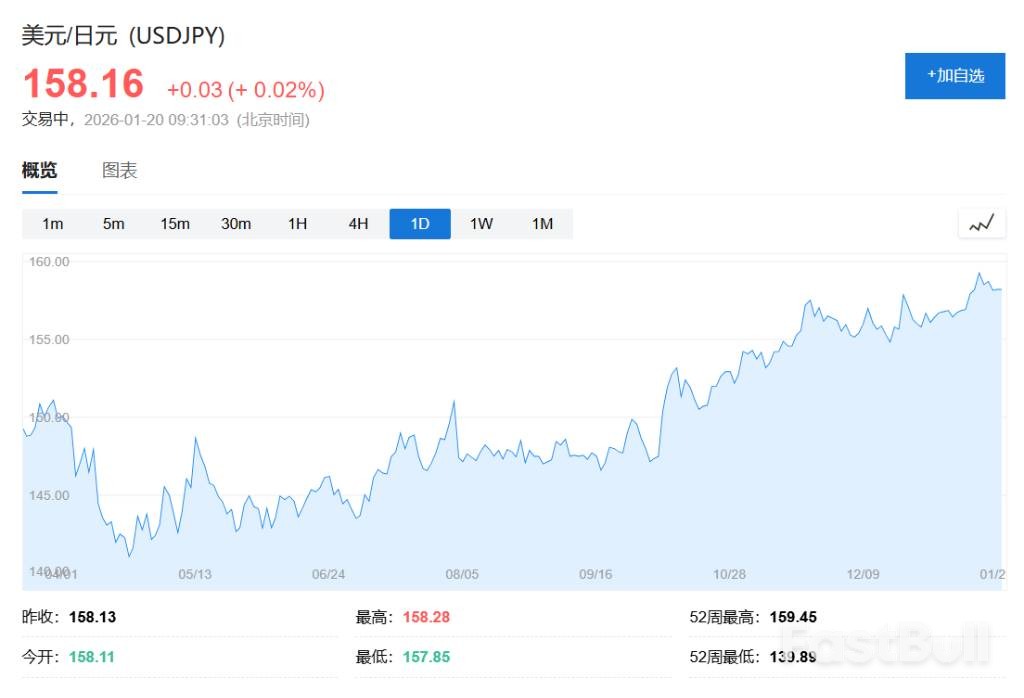
Task: Select the 1m timeframe
Action: pos(53,224)
